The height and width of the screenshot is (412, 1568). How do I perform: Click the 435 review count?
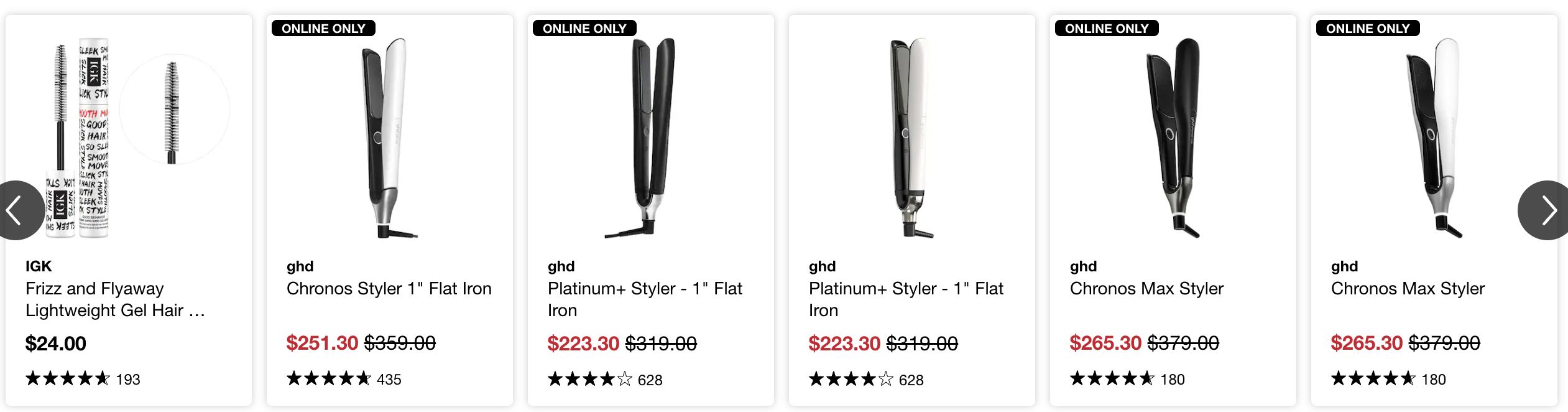point(389,380)
